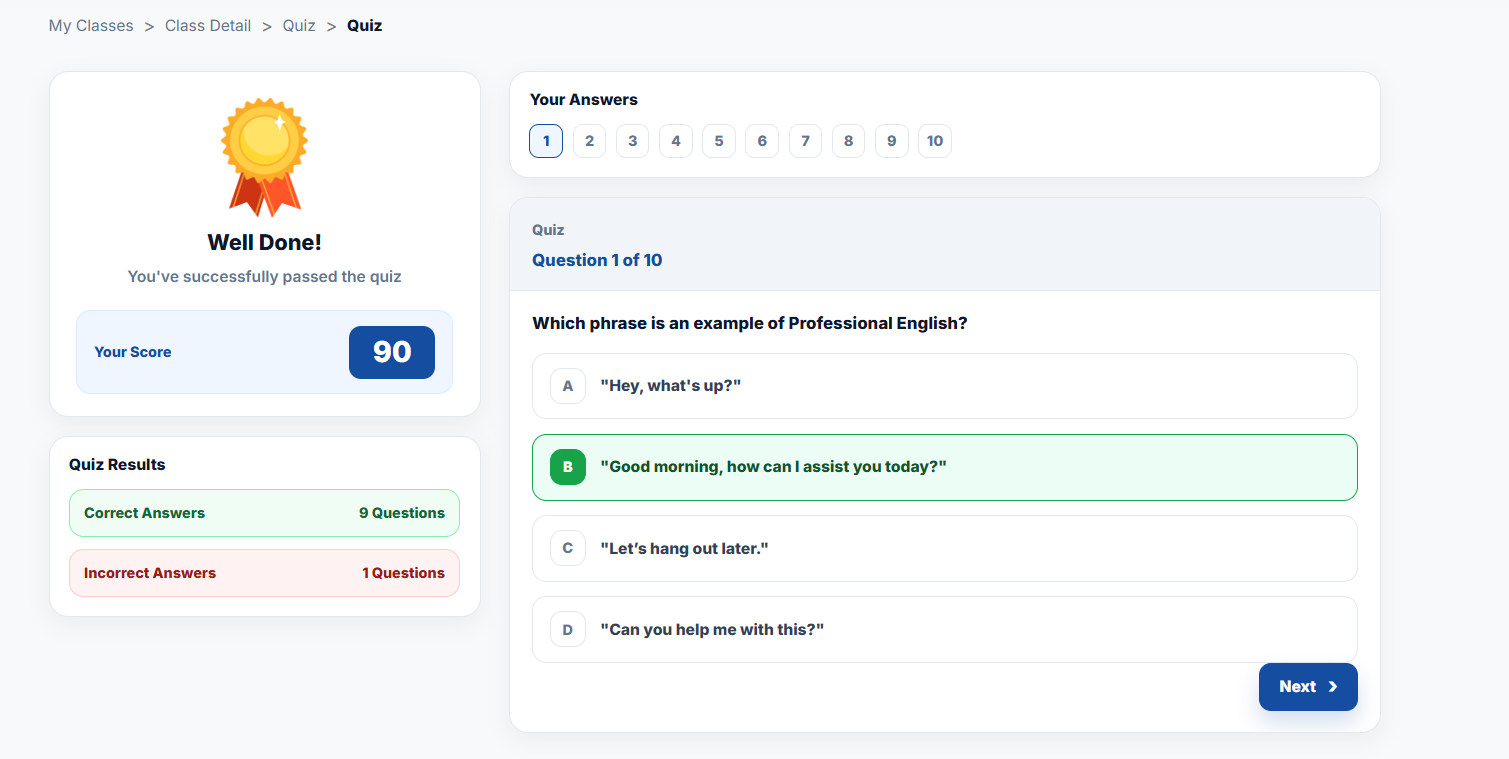Screen dimensions: 1509x759
Task: Click the score value 90
Action: click(392, 352)
